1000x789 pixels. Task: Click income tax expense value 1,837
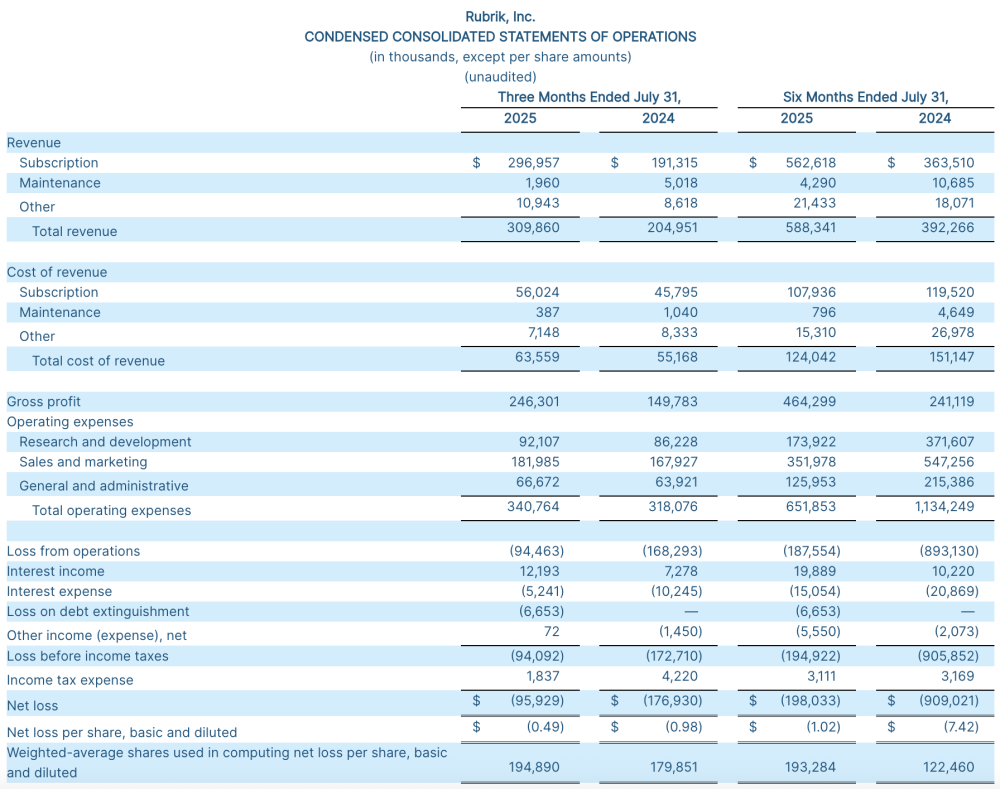pyautogui.click(x=543, y=676)
